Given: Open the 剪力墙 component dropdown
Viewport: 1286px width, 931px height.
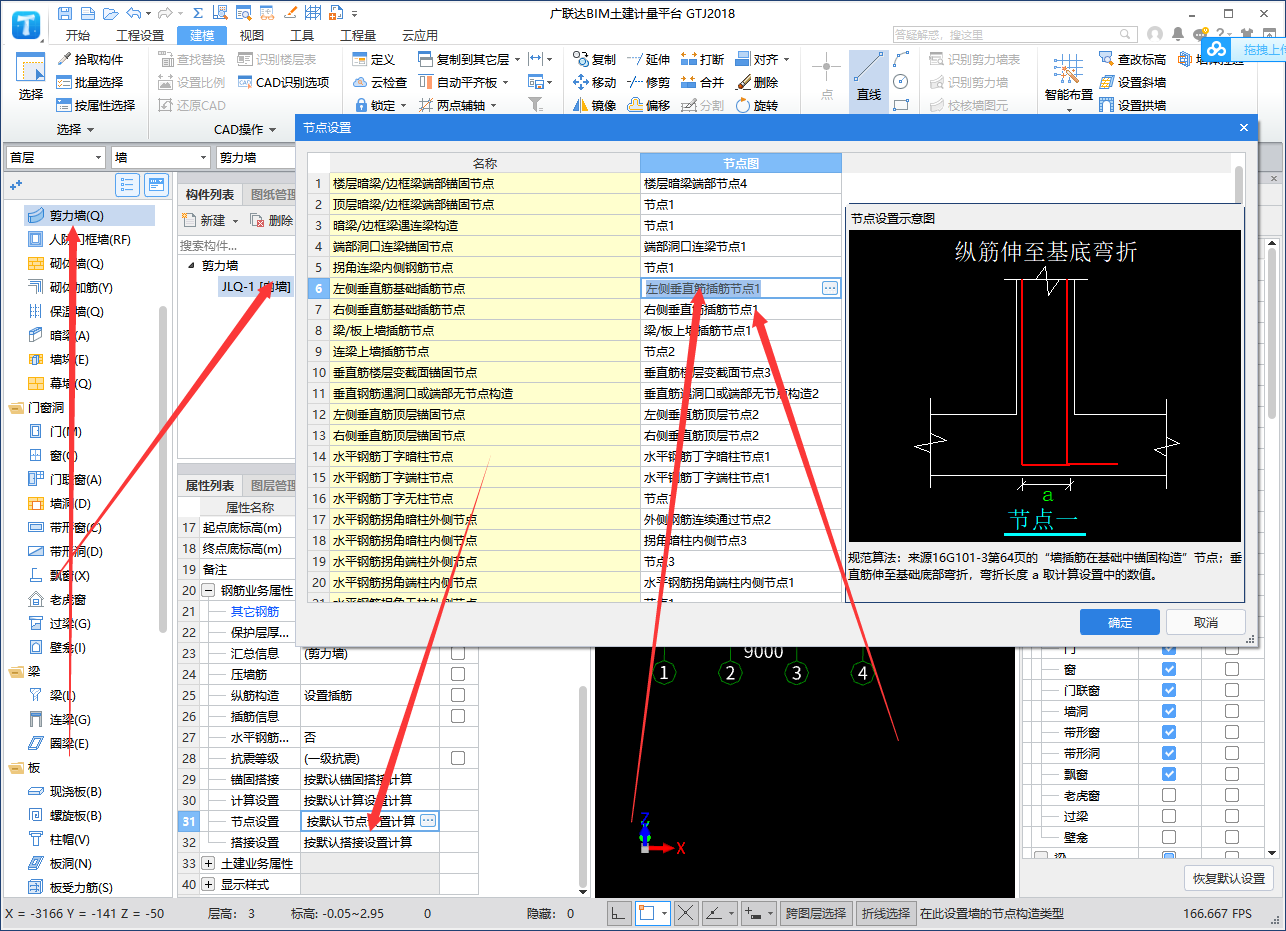Looking at the screenshot, I should coord(255,157).
